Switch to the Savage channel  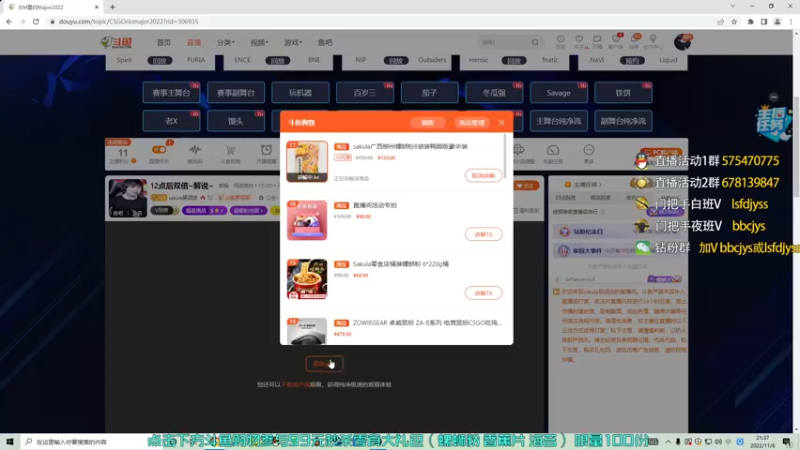click(559, 93)
